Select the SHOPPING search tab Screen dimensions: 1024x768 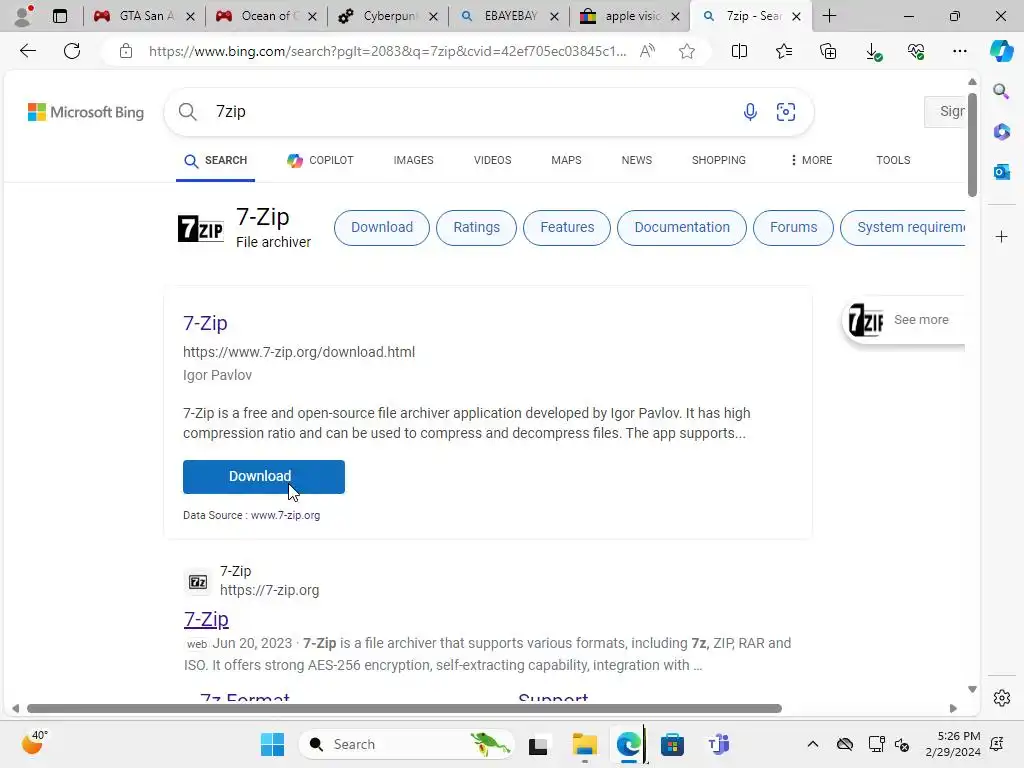click(718, 160)
